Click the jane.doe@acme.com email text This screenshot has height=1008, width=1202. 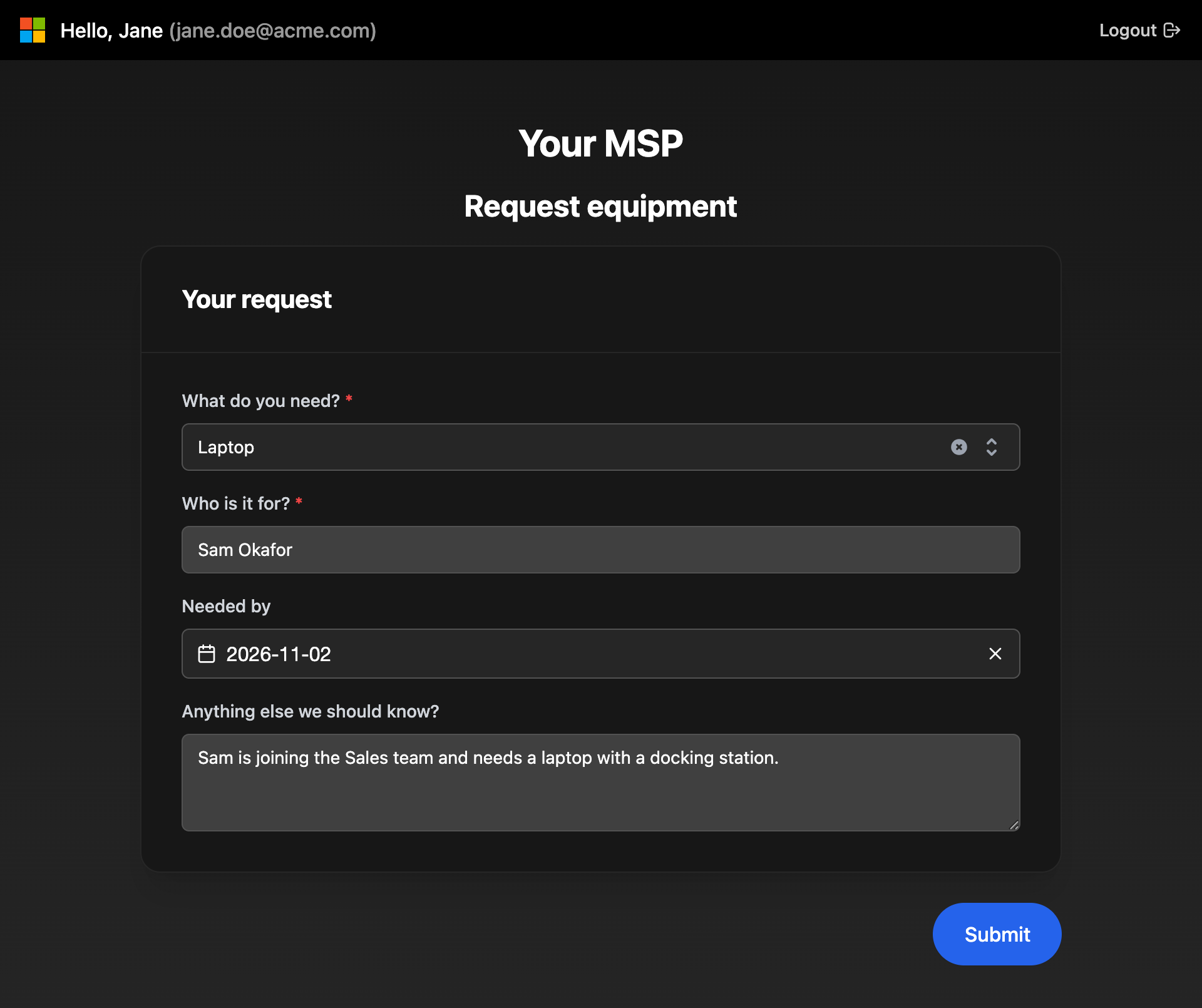click(x=273, y=31)
